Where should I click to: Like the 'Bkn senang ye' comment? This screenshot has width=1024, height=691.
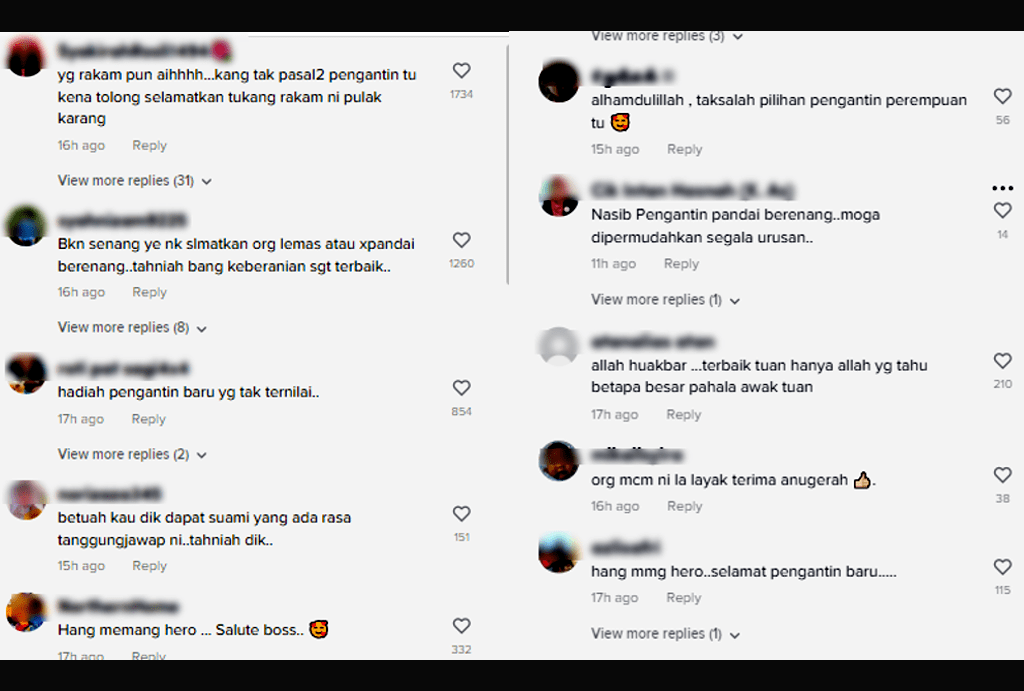coord(461,240)
